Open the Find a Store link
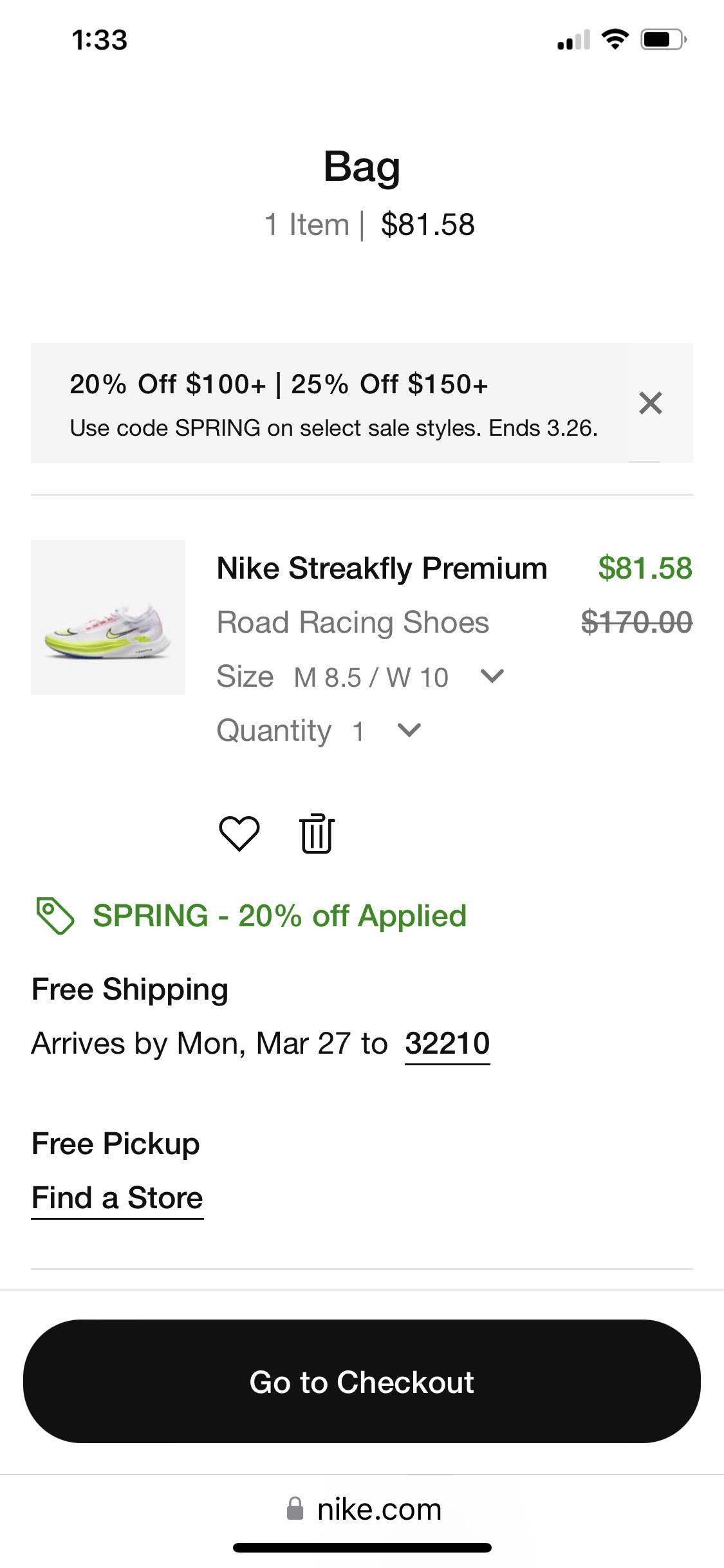 tap(117, 1198)
